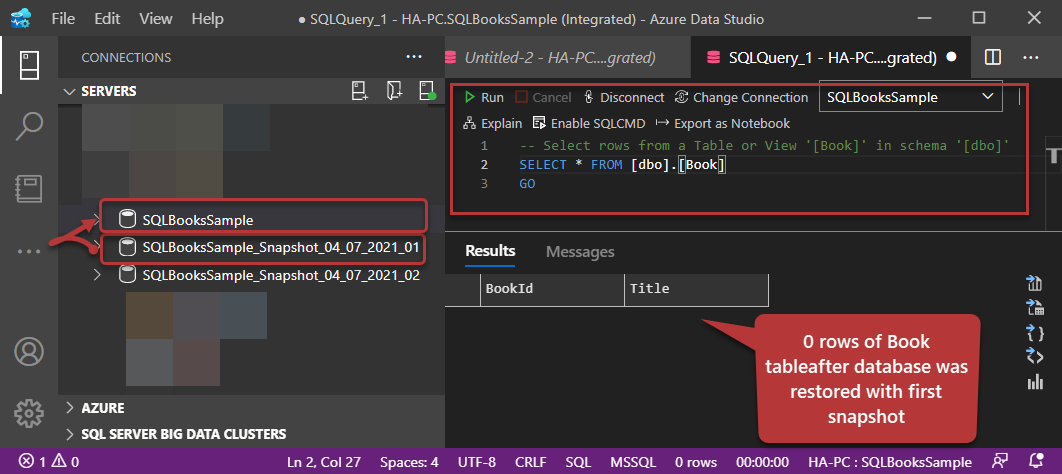Click Ln 2, Col 27 in status bar
Screen dimensions: 1062x474
pyautogui.click(x=324, y=462)
